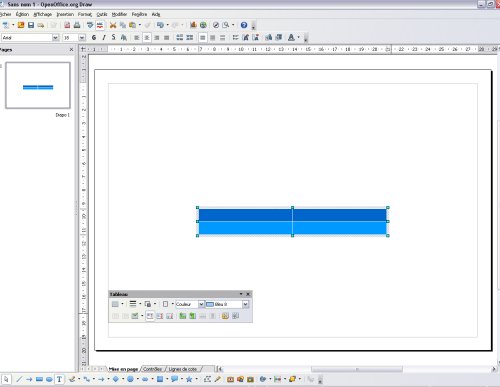Click the Copy icon in standard toolbar
Viewport: 500px width, 387px height.
[123, 25]
